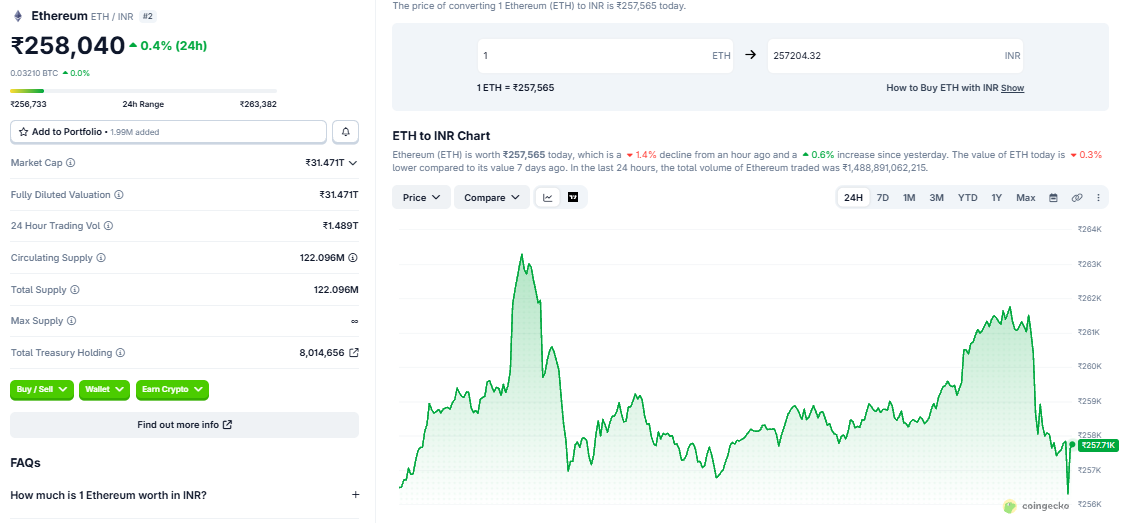Open chart more options three-dot menu
This screenshot has width=1138, height=523.
[1098, 197]
